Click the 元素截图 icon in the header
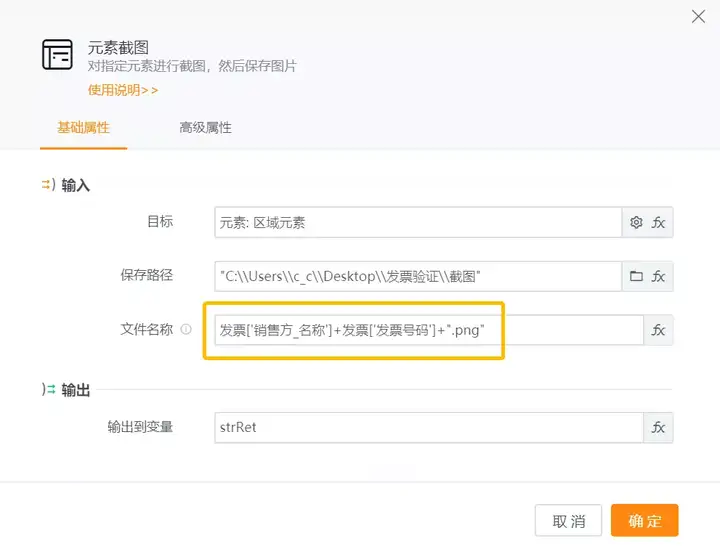The height and width of the screenshot is (554, 720). [x=57, y=54]
